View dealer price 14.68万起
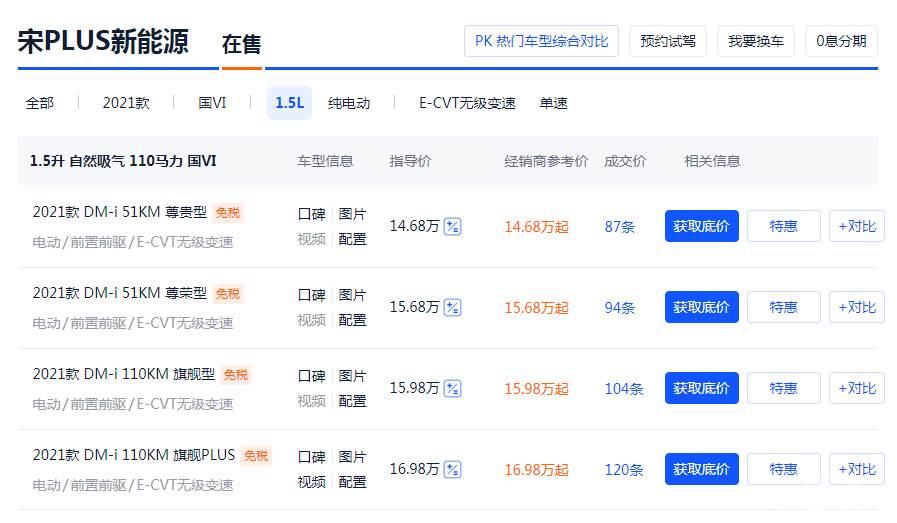897x523 pixels. click(536, 227)
